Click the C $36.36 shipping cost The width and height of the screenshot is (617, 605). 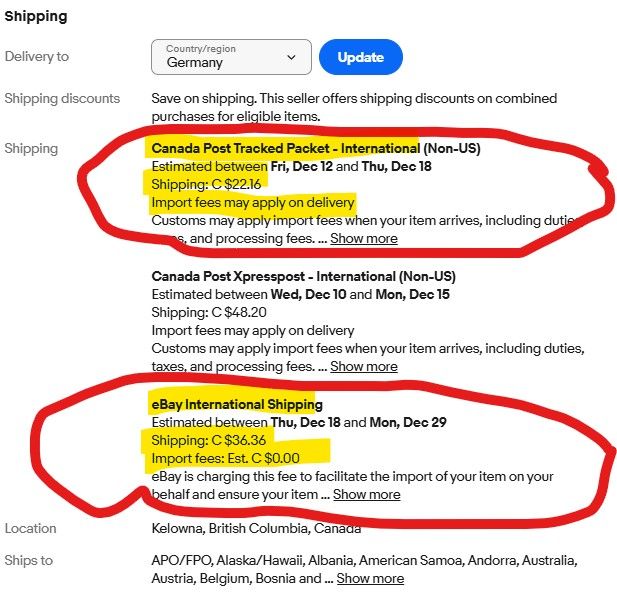(238, 441)
